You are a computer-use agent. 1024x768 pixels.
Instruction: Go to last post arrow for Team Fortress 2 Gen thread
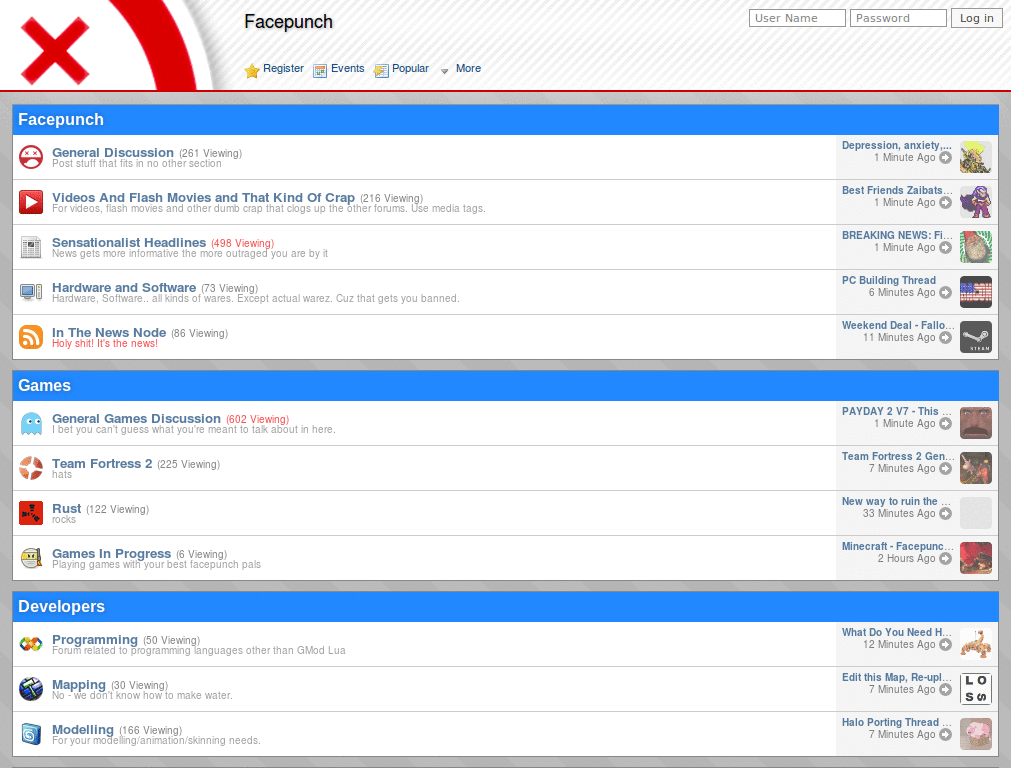[945, 468]
